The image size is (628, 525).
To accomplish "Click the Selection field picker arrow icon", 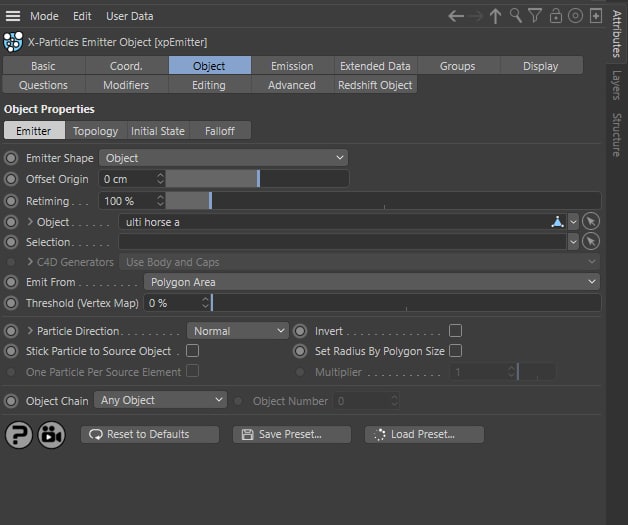I will (x=591, y=241).
